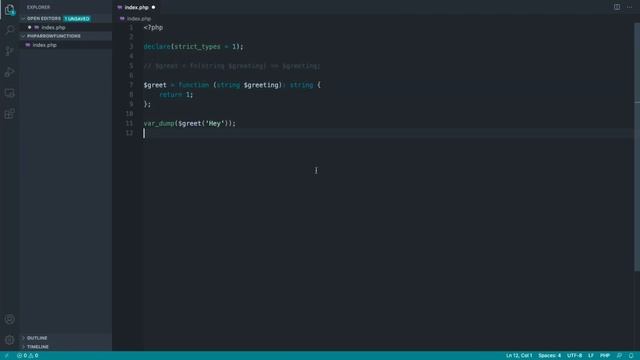
Task: Go to line via Ln 12, Col 1
Action: click(x=519, y=356)
